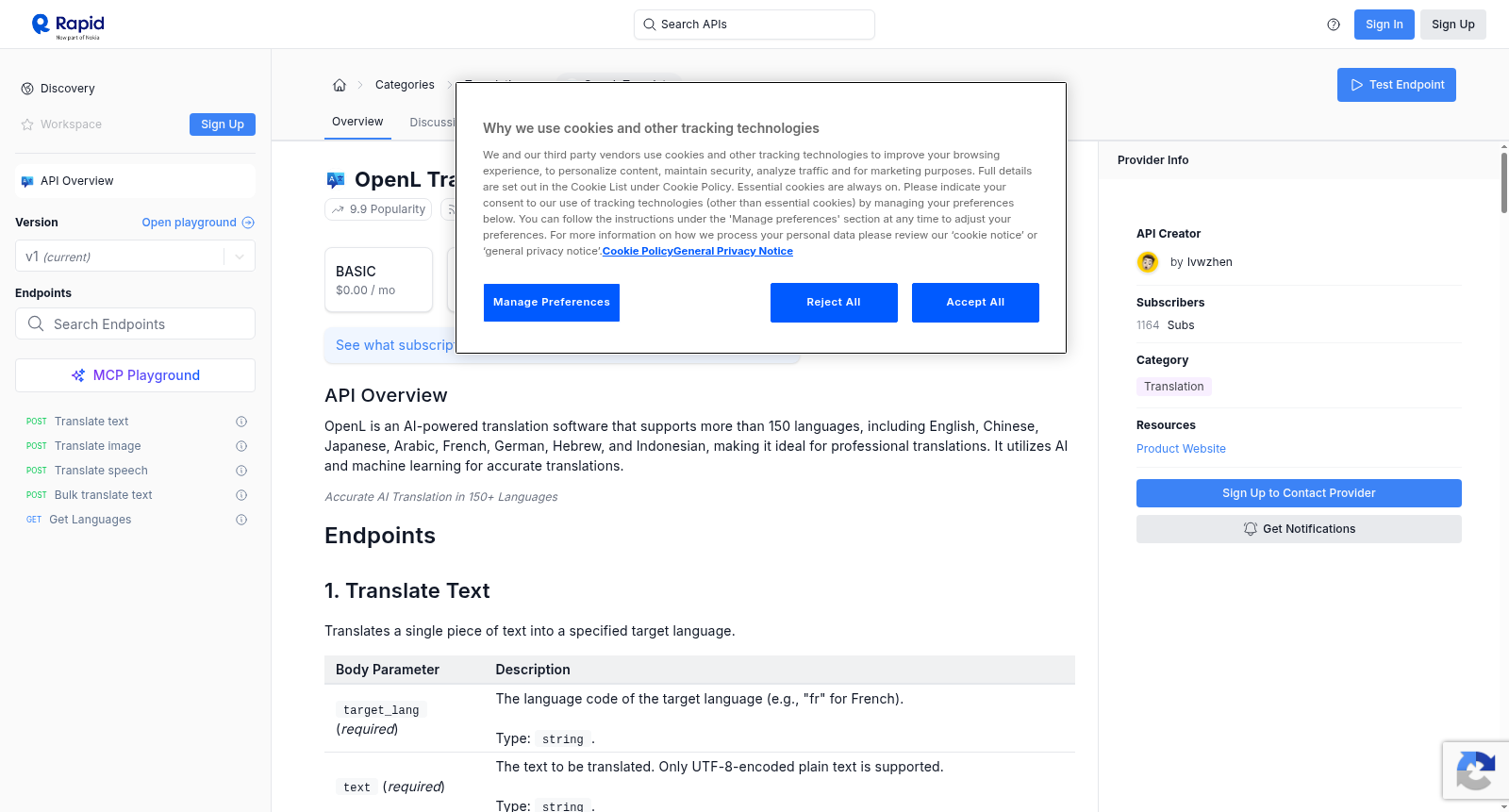1509x812 pixels.
Task: Open the Rapid logo homepage
Action: (x=68, y=25)
